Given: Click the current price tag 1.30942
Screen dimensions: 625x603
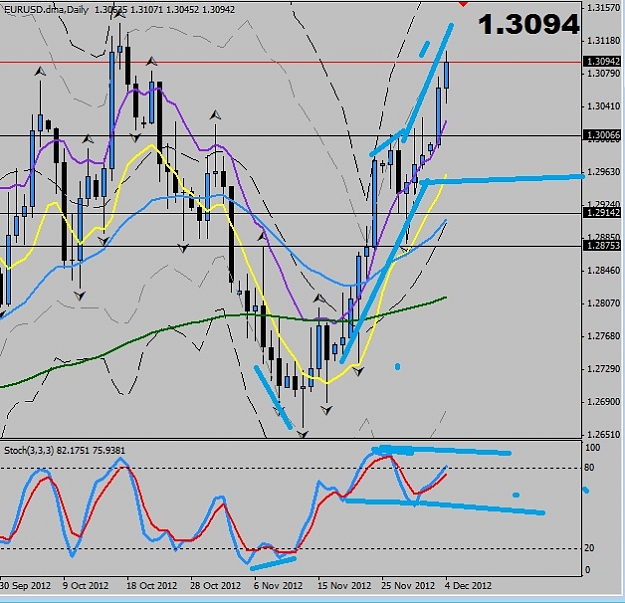Looking at the screenshot, I should (x=603, y=61).
